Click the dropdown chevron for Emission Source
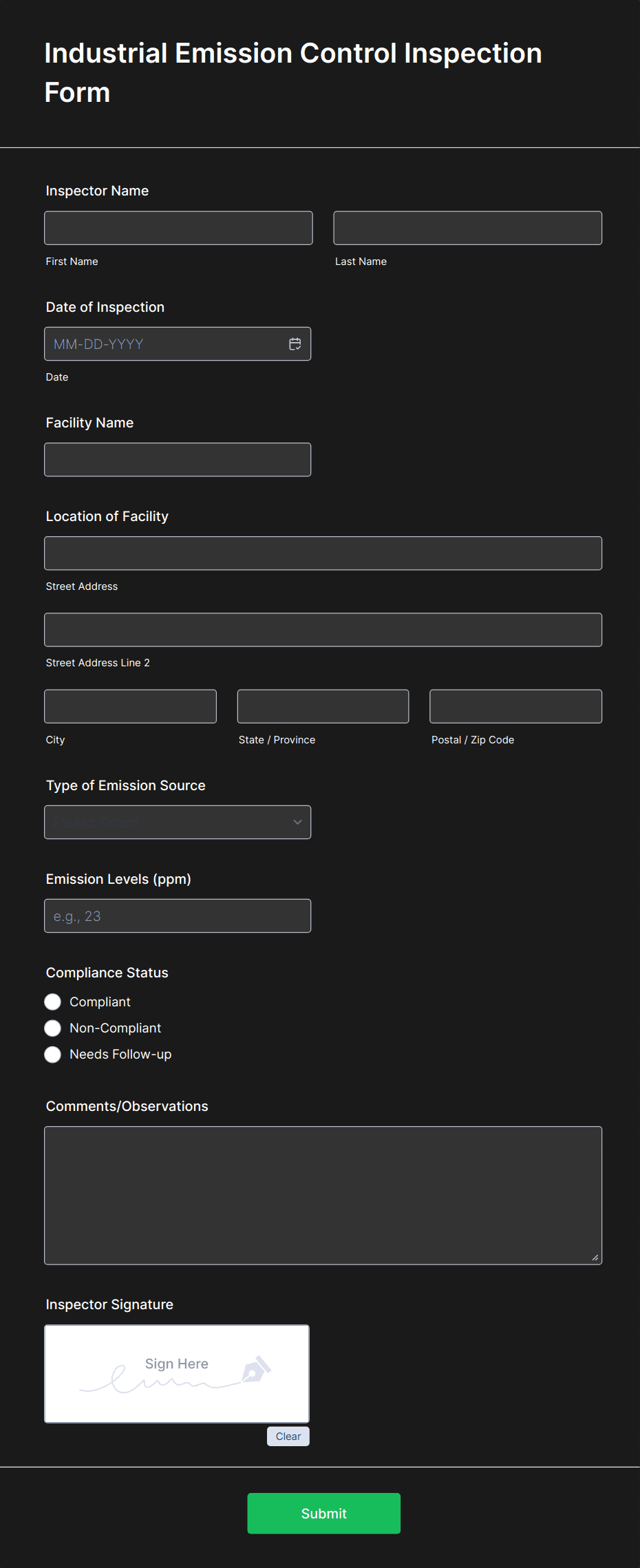Screen dimensions: 640x1568 (297, 822)
